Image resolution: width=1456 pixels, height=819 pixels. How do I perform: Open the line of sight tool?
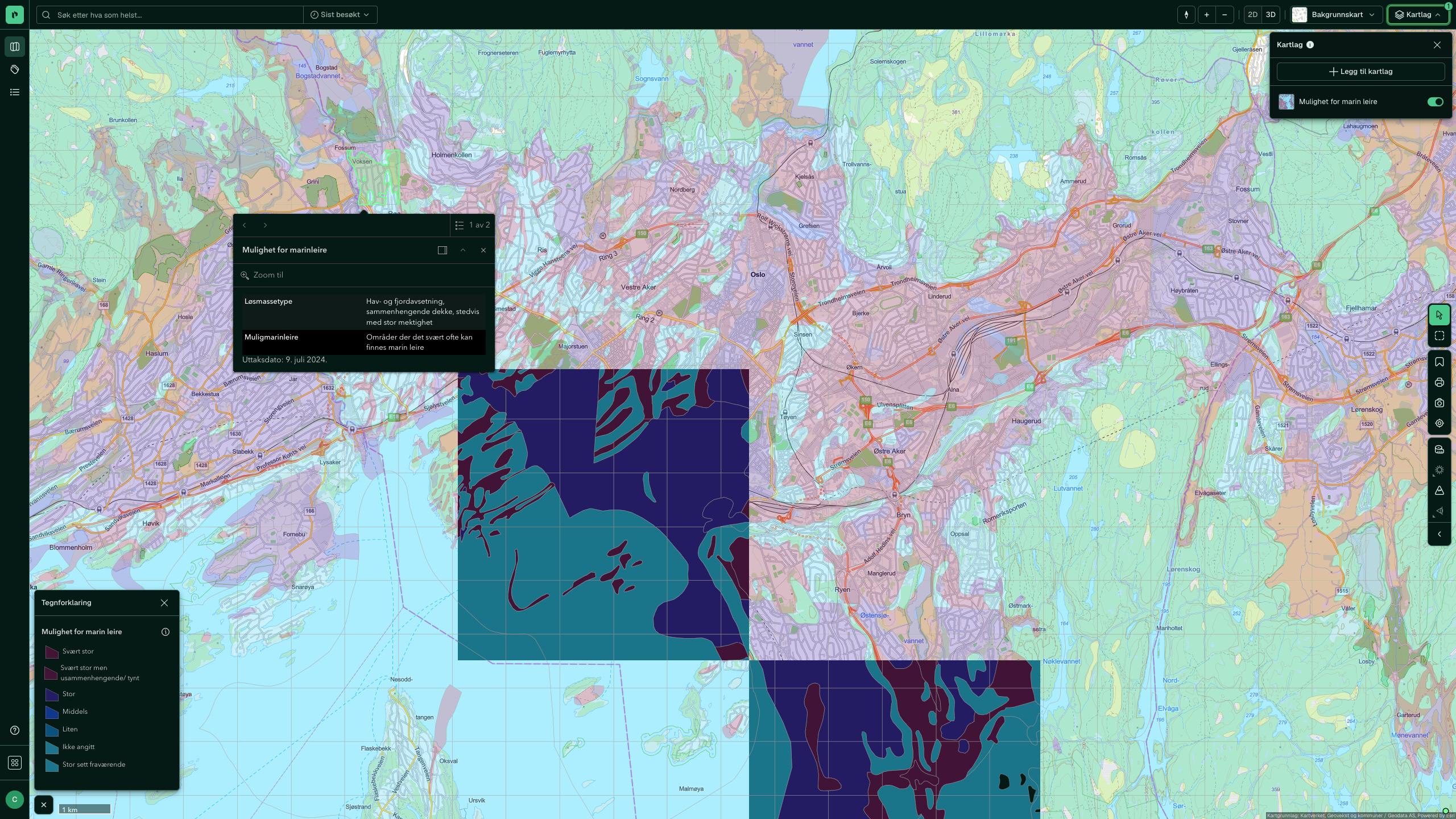pos(1440,511)
